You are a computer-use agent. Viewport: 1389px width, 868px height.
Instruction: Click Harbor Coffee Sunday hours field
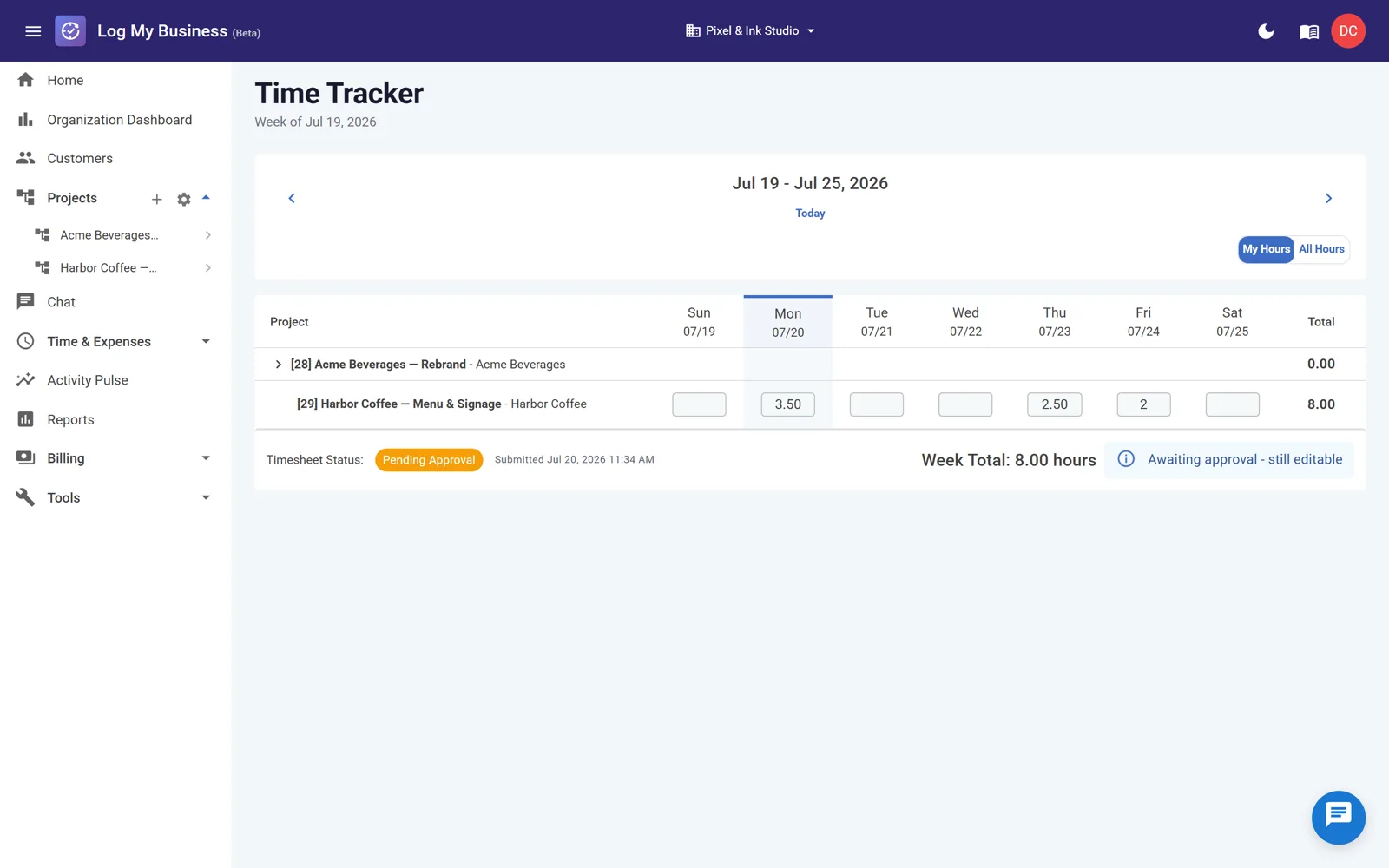[x=699, y=404]
